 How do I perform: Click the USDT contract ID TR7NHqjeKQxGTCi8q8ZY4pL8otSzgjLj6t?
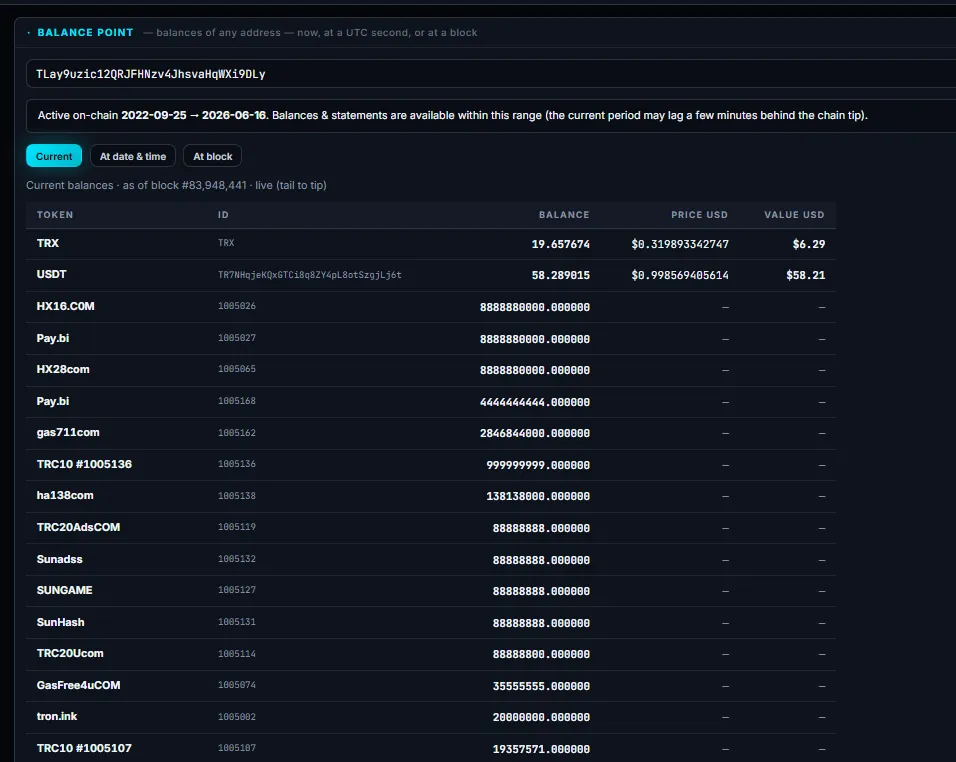pos(310,275)
